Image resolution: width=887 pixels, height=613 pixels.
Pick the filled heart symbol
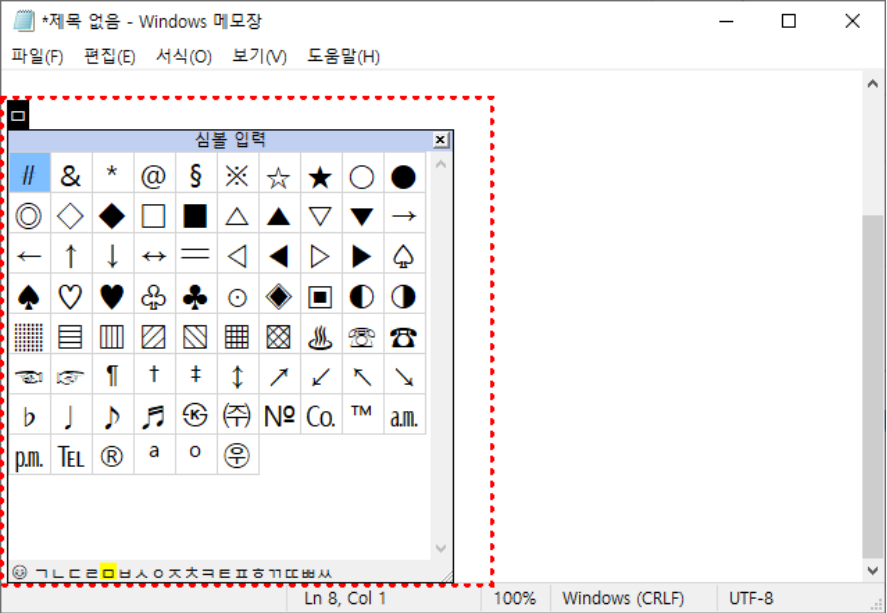pyautogui.click(x=111, y=297)
